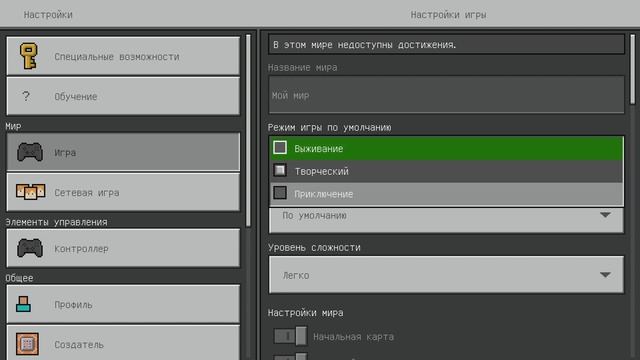
Task: Click the left settings list scrollbar
Action: tap(248, 131)
